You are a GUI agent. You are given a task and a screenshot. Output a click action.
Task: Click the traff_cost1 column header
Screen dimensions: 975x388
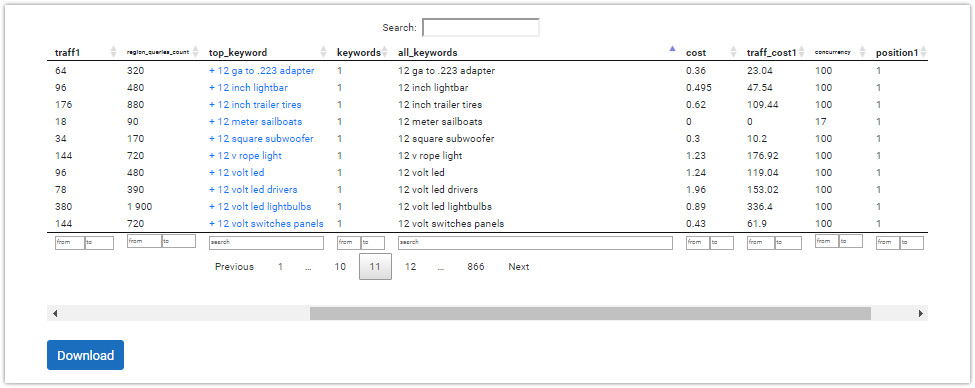pyautogui.click(x=772, y=53)
